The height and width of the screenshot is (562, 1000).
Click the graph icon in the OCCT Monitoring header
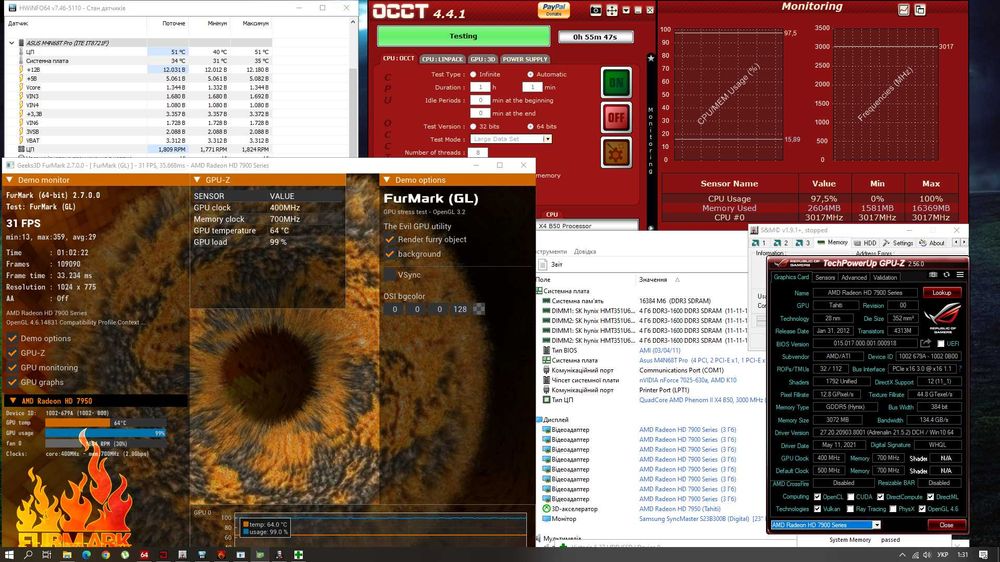(x=904, y=10)
